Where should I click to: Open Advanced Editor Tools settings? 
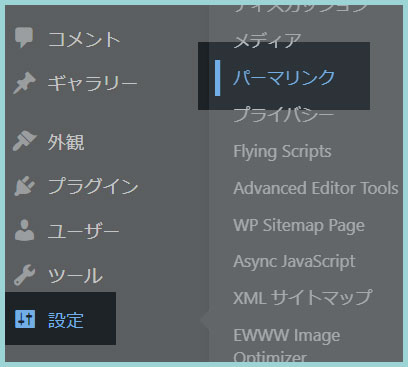(x=316, y=188)
